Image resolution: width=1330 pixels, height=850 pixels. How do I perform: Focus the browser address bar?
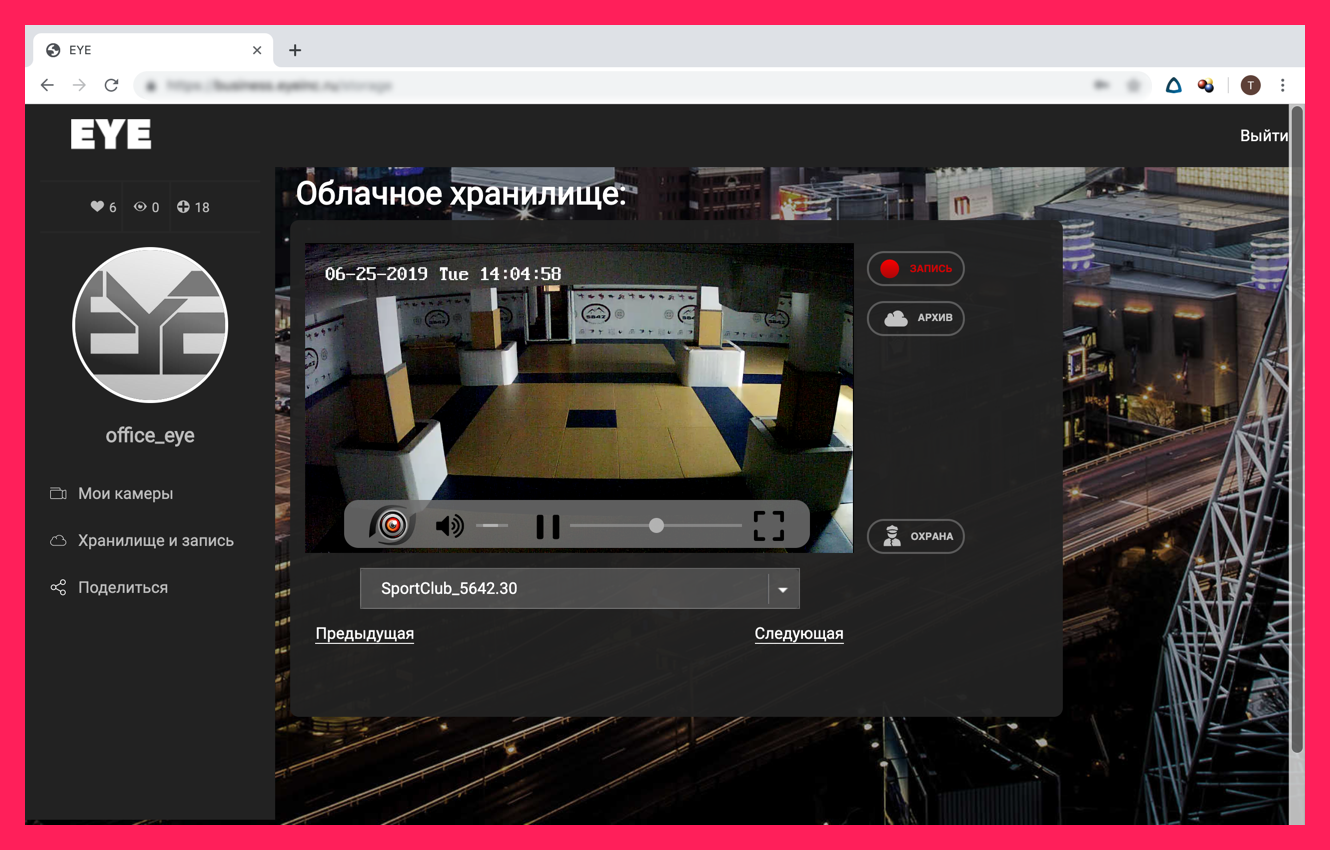click(x=640, y=86)
